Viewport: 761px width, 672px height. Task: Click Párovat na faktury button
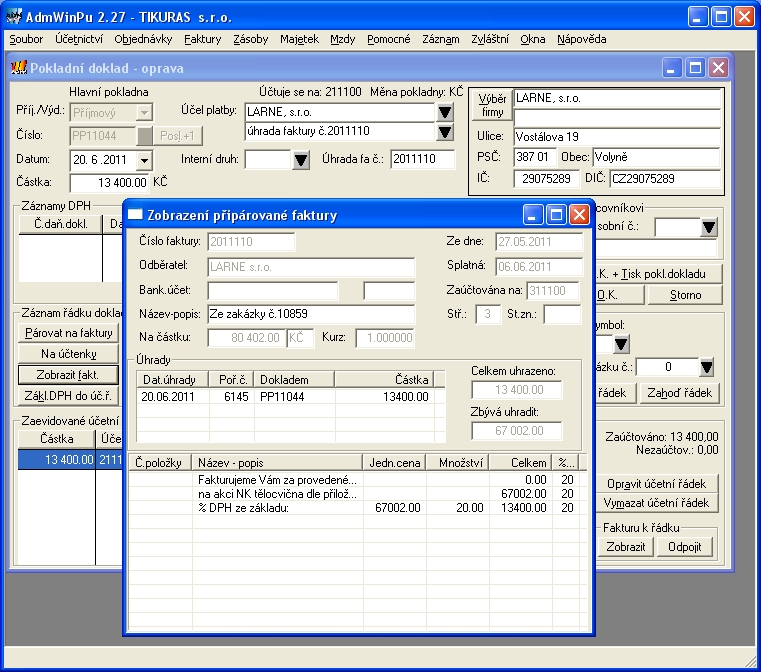68,333
